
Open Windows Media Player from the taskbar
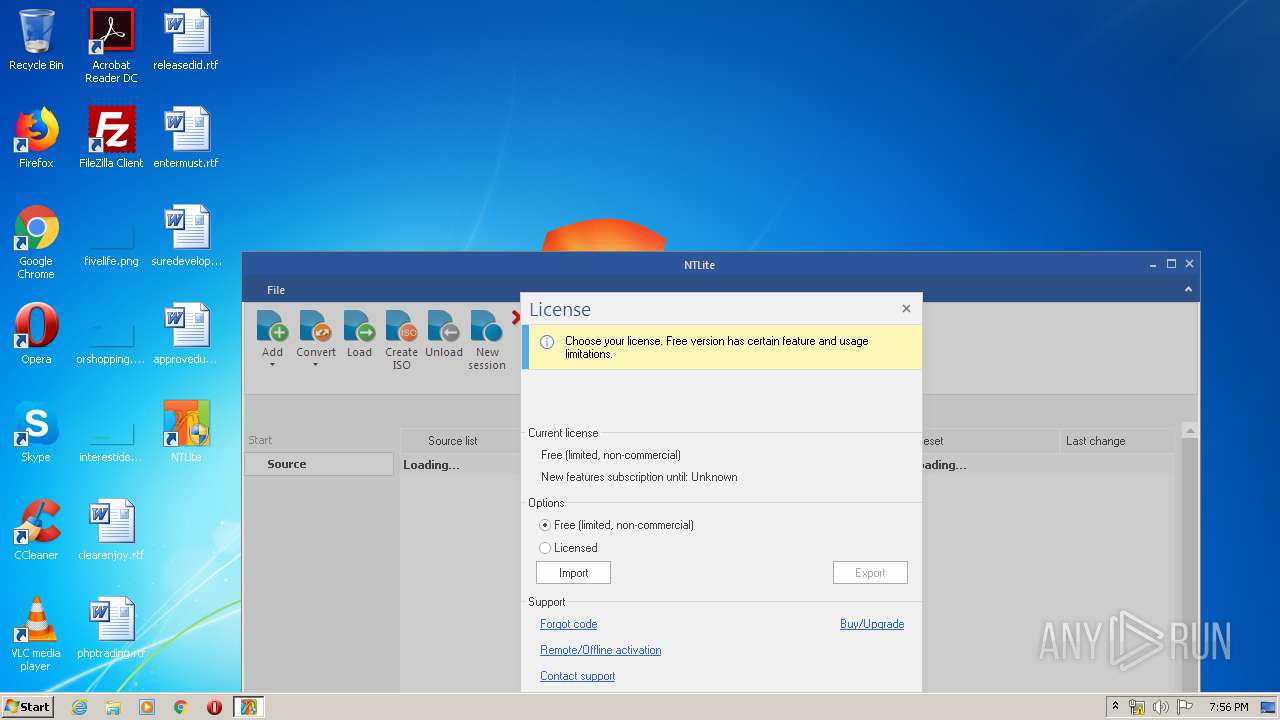coord(147,707)
